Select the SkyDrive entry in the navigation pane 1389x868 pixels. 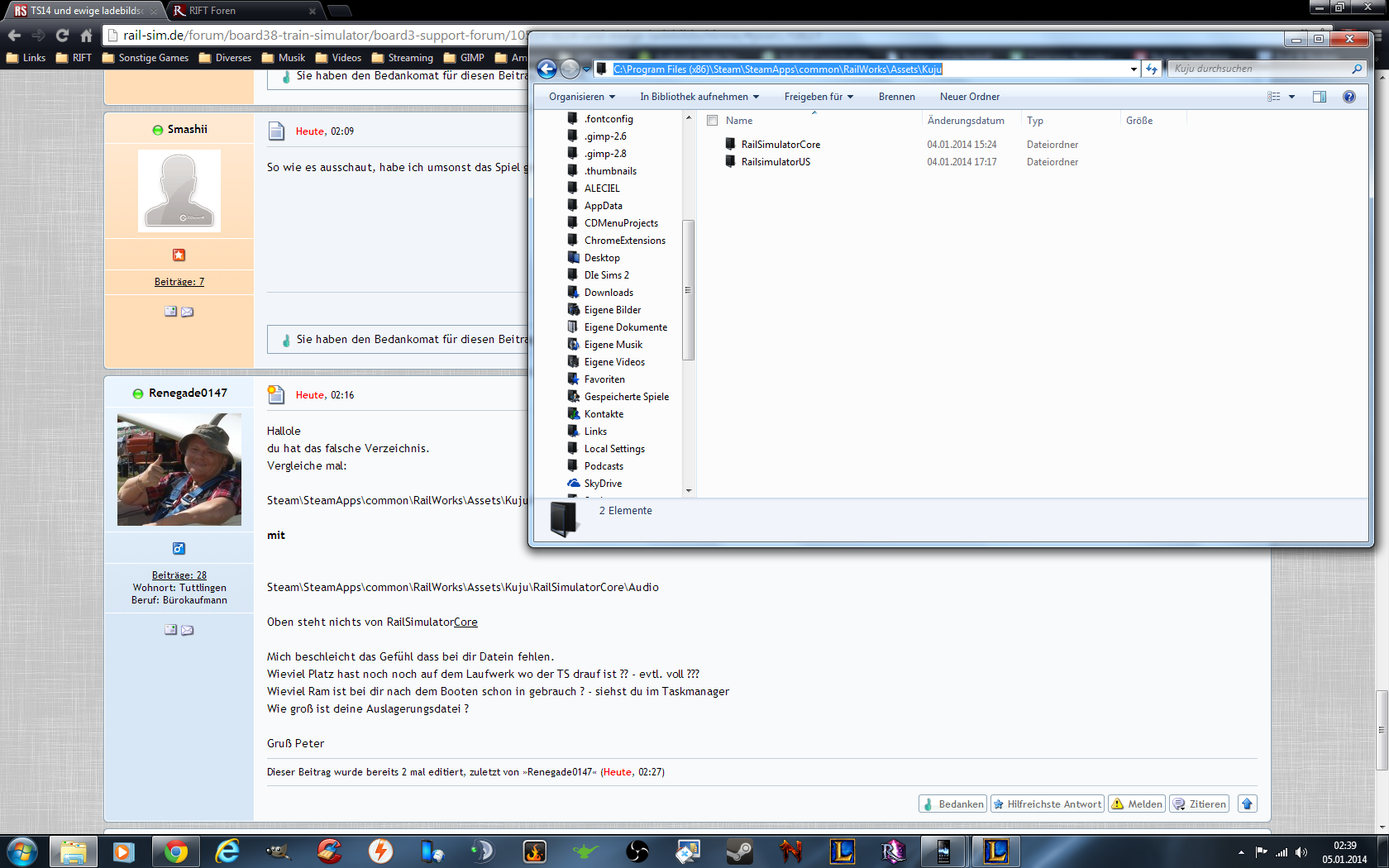[602, 484]
